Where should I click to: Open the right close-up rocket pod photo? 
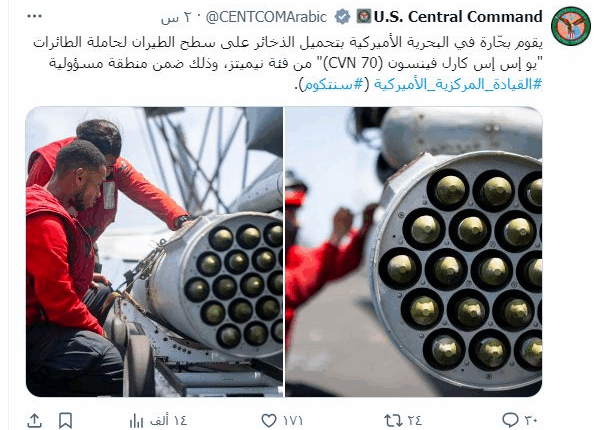coord(414,252)
